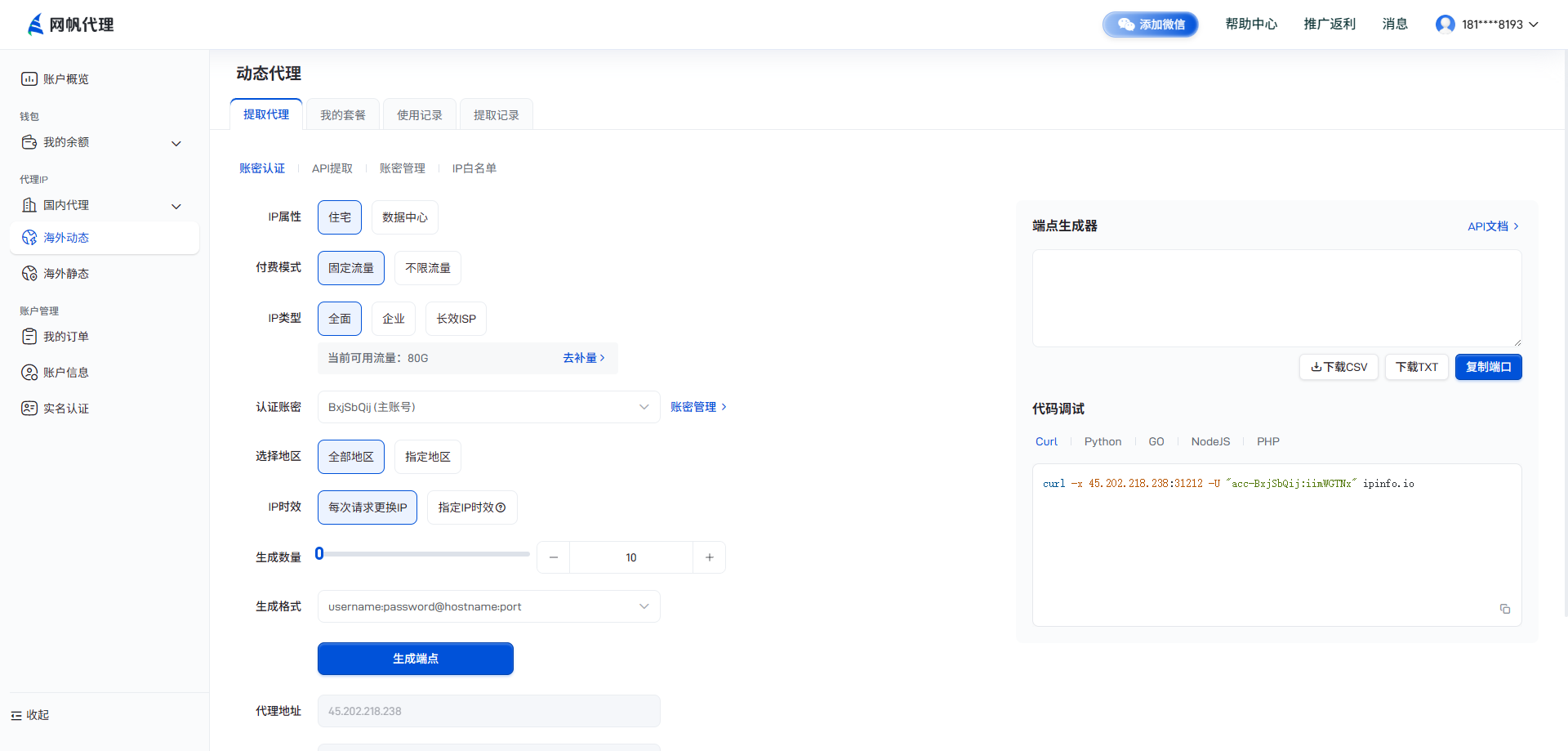This screenshot has height=751, width=1568.
Task: Open the 认证账密 BxjSbQij dropdown
Action: tap(488, 407)
